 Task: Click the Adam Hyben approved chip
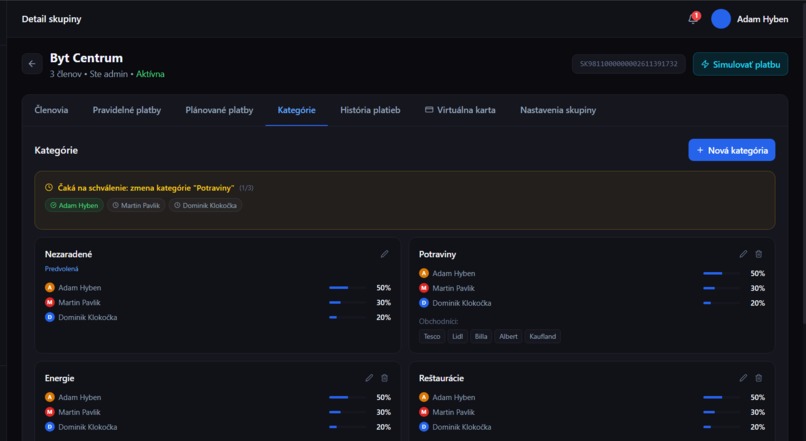point(74,205)
